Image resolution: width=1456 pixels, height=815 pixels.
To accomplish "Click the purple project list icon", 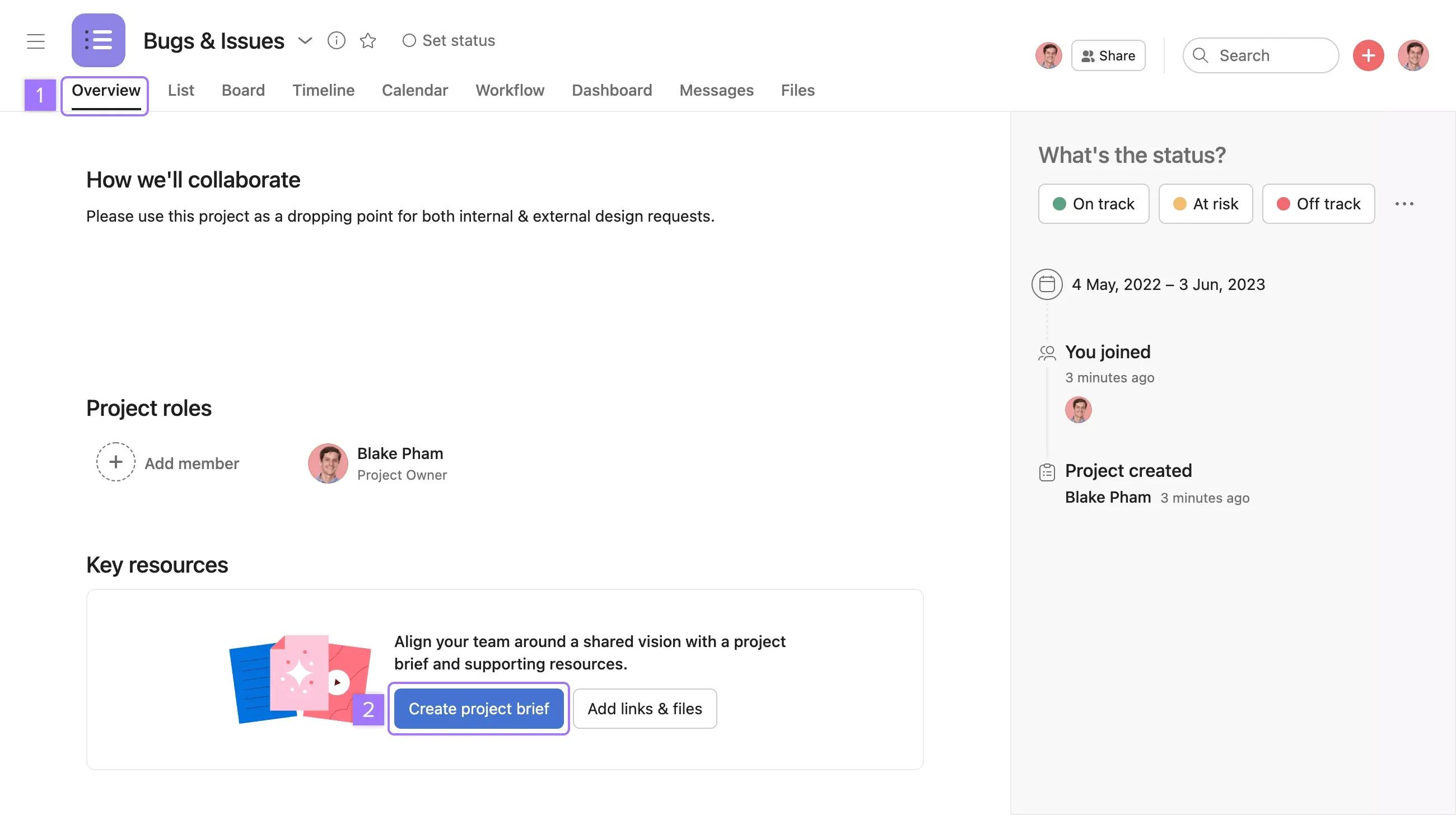I will (x=99, y=40).
